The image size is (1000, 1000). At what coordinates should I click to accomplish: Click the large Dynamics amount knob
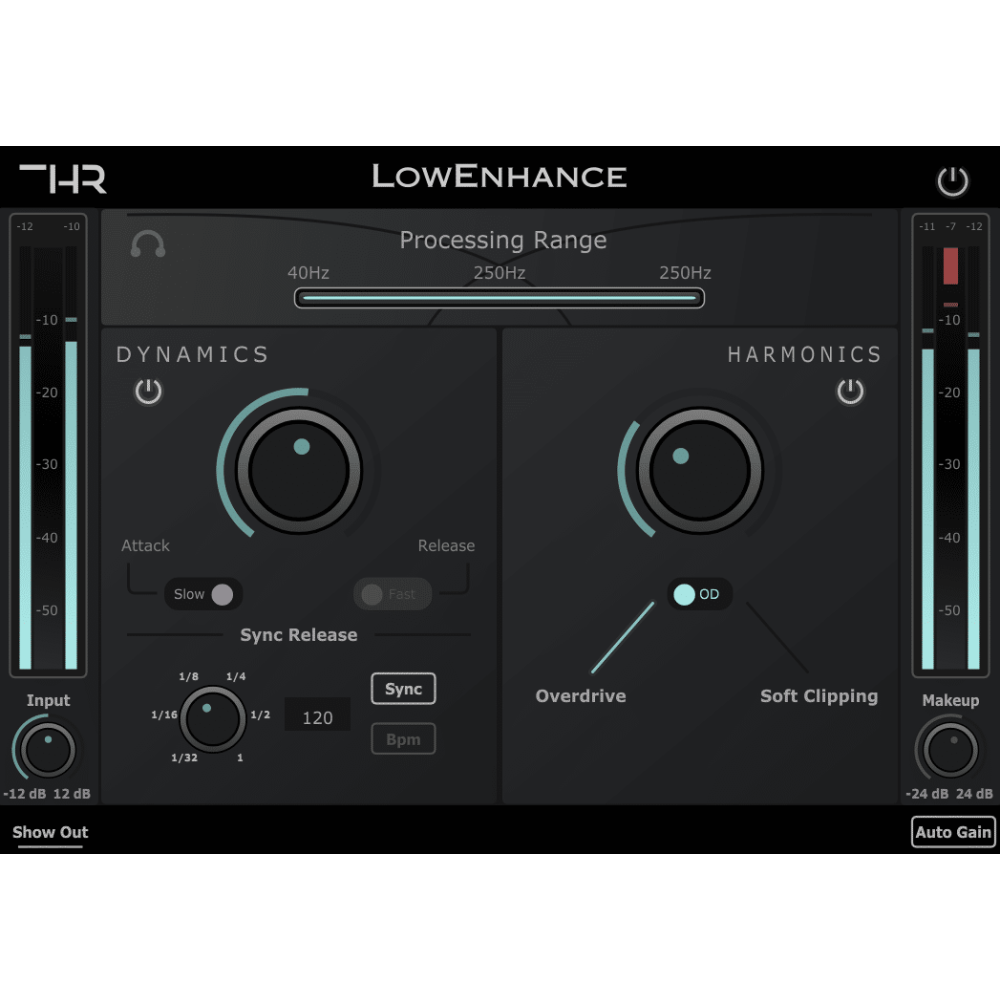coord(298,470)
